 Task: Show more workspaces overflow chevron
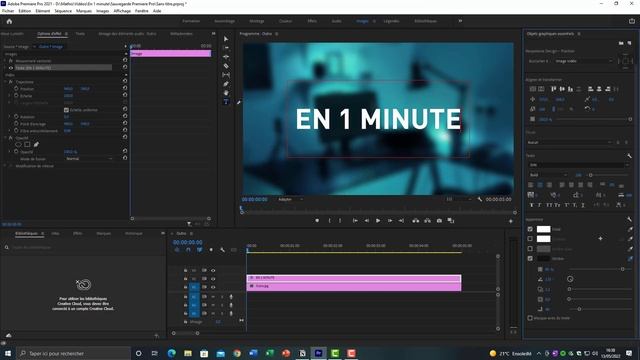click(x=460, y=21)
